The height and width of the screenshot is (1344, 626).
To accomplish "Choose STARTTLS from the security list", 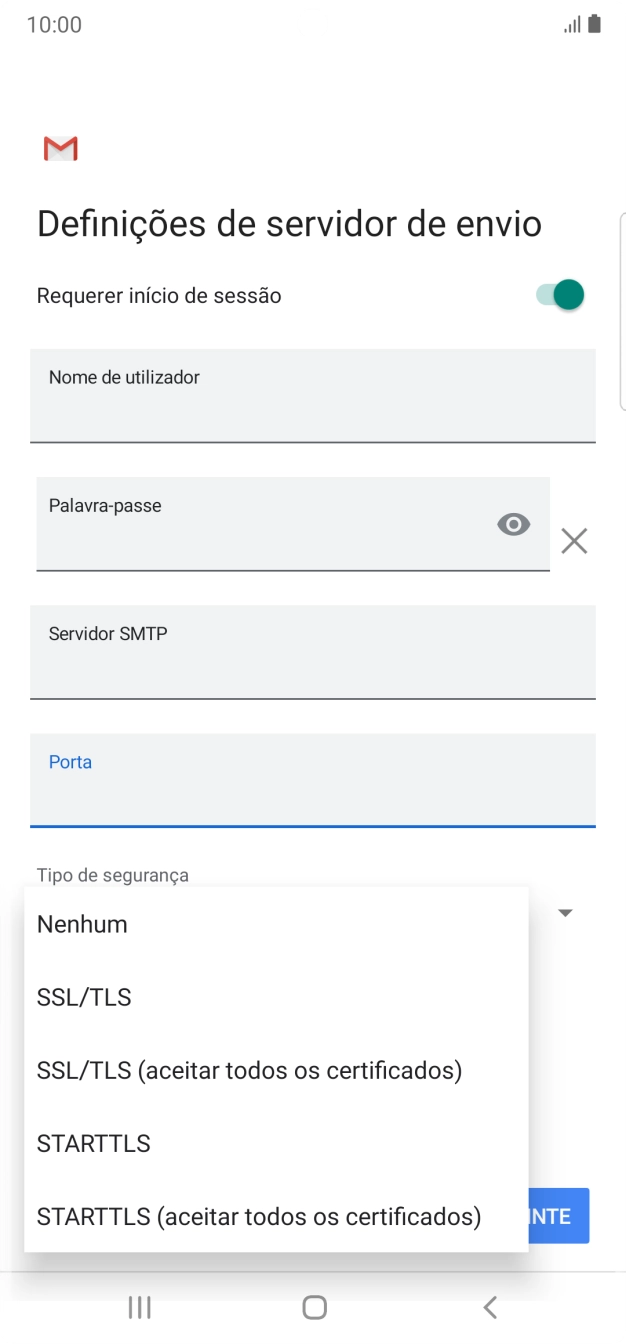I will [x=93, y=1143].
